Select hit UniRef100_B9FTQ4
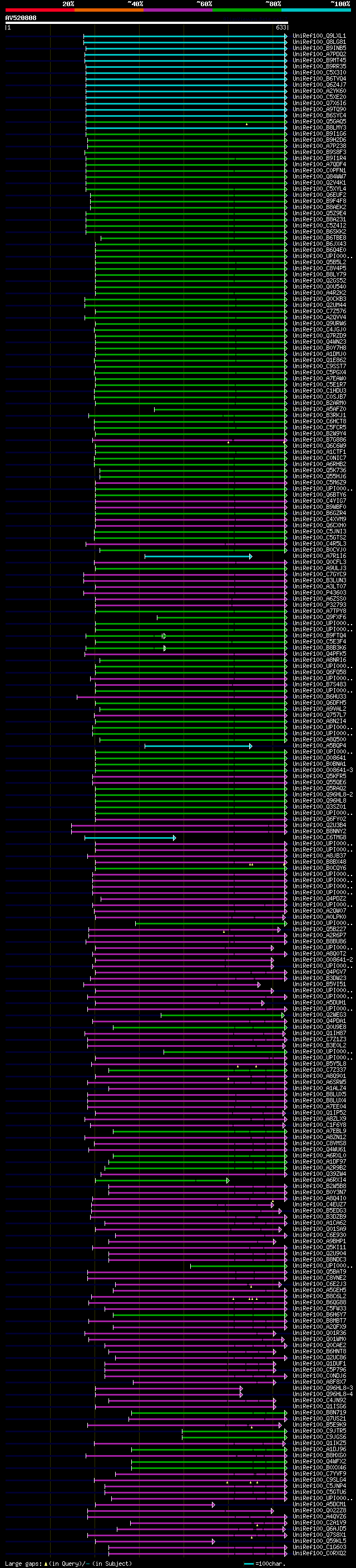This screenshot has height=1568, width=356. [x=319, y=635]
